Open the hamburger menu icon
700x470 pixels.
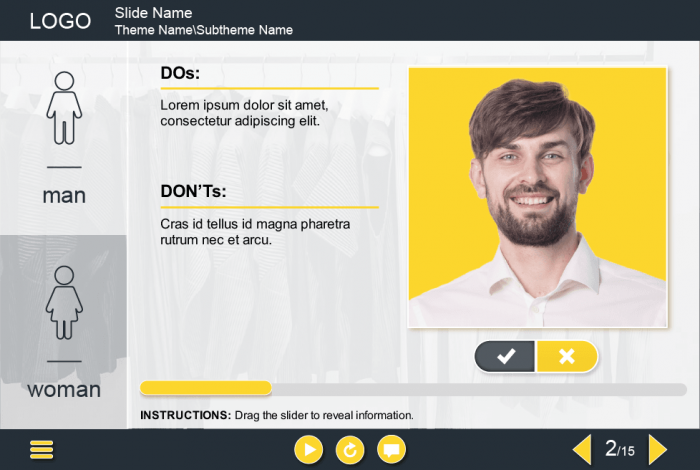tap(42, 449)
